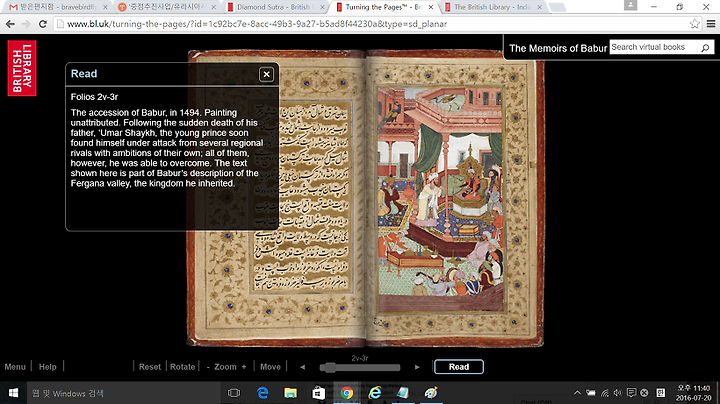Open Task View on taskbar
This screenshot has width=720, height=404.
point(234,393)
